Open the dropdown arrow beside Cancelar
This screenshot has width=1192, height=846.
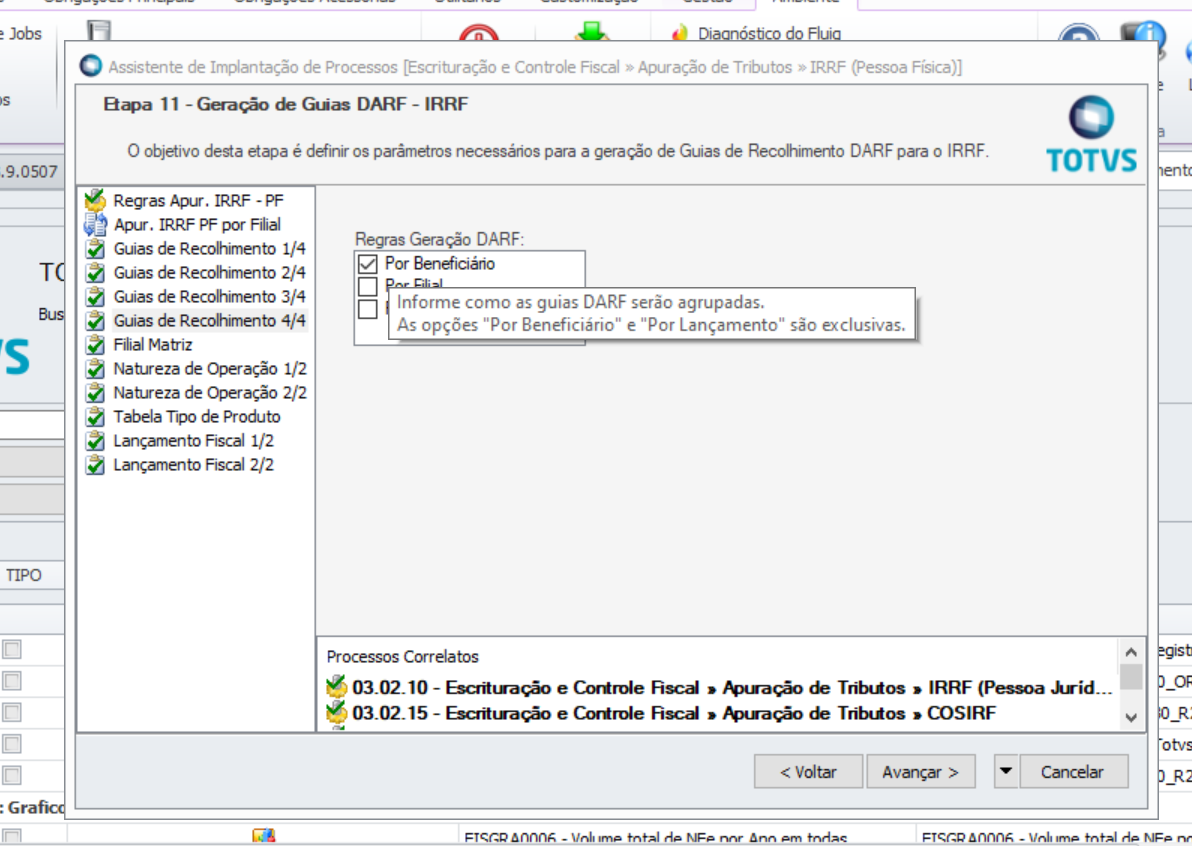click(1005, 772)
